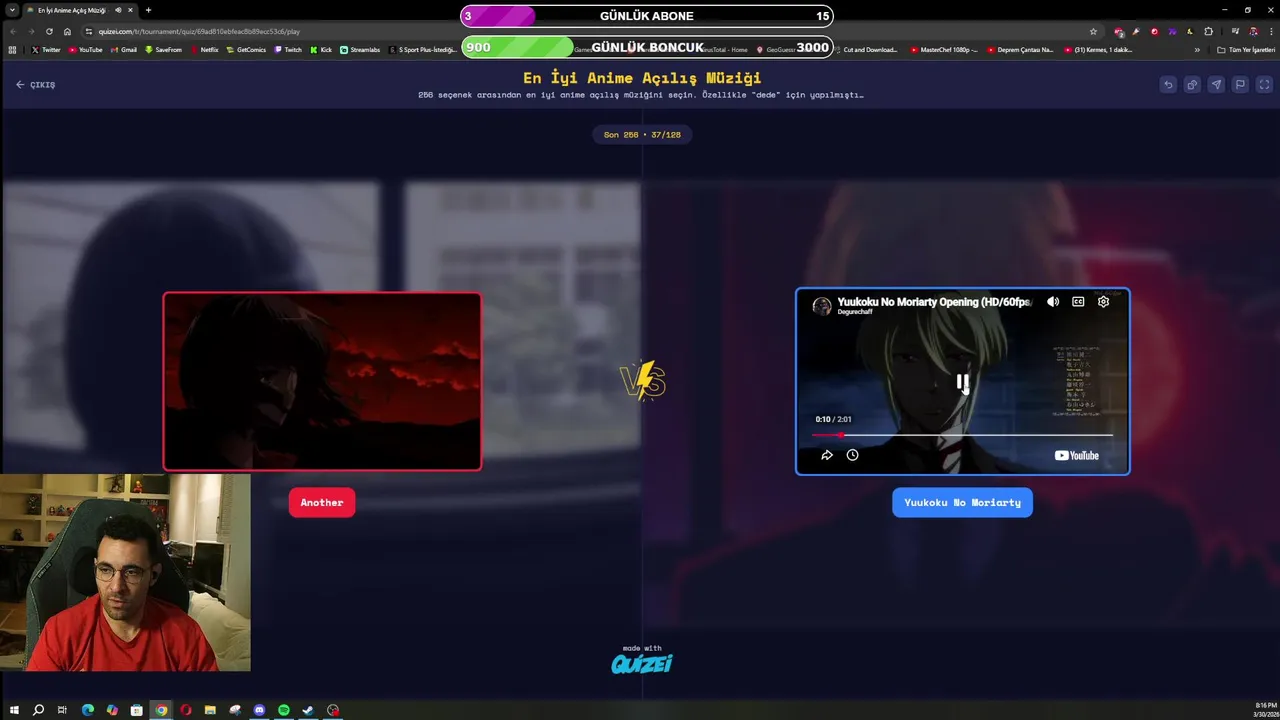The height and width of the screenshot is (720, 1280).
Task: Open File Explorer from taskbar
Action: tap(210, 710)
